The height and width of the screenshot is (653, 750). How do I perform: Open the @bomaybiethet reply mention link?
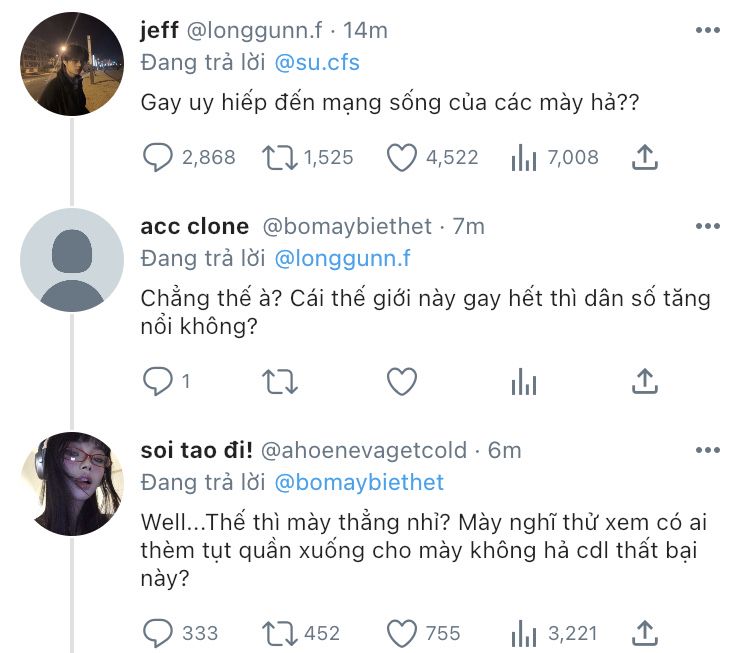coord(358,483)
